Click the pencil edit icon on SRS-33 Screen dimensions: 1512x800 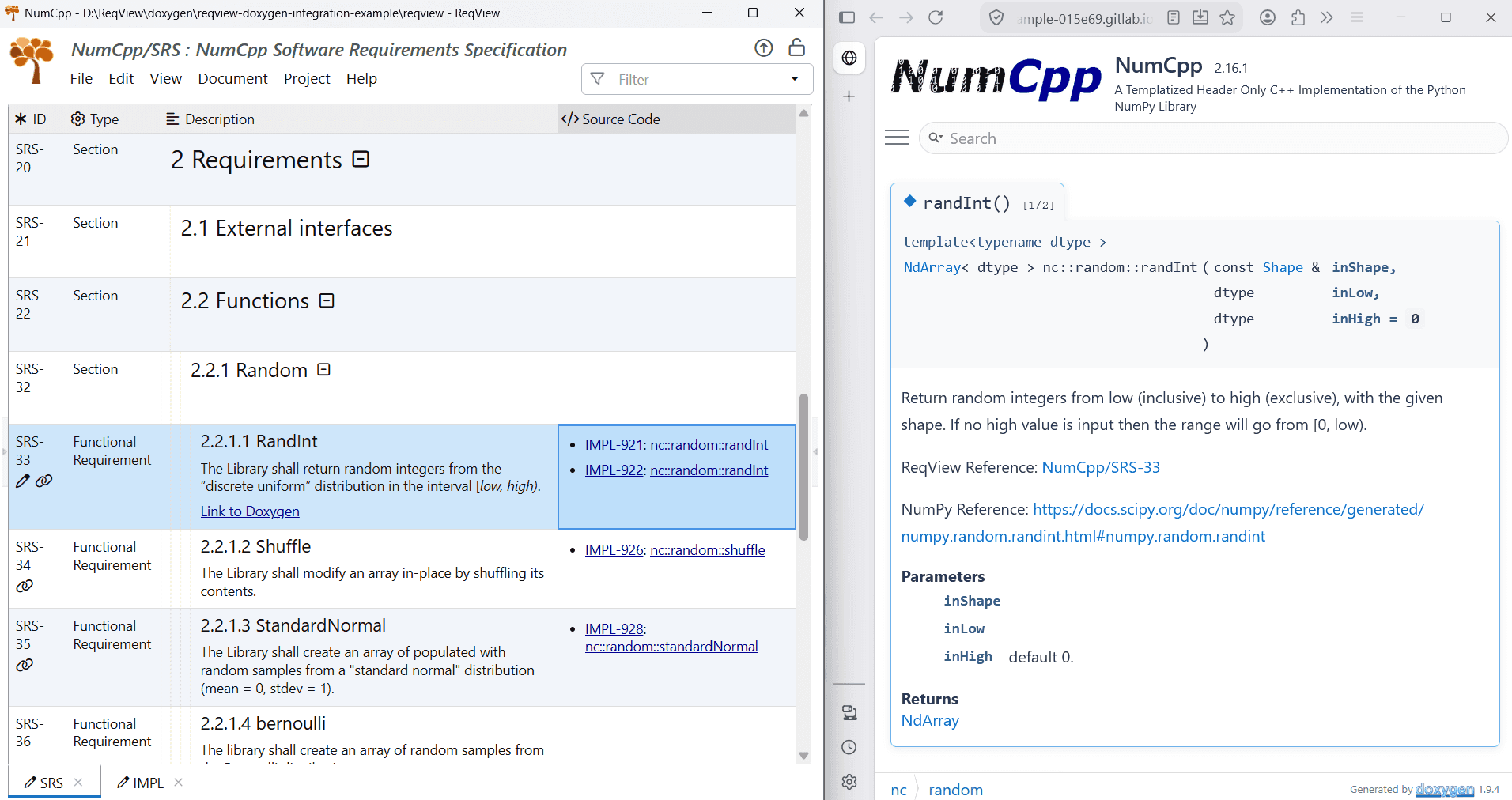tap(23, 481)
